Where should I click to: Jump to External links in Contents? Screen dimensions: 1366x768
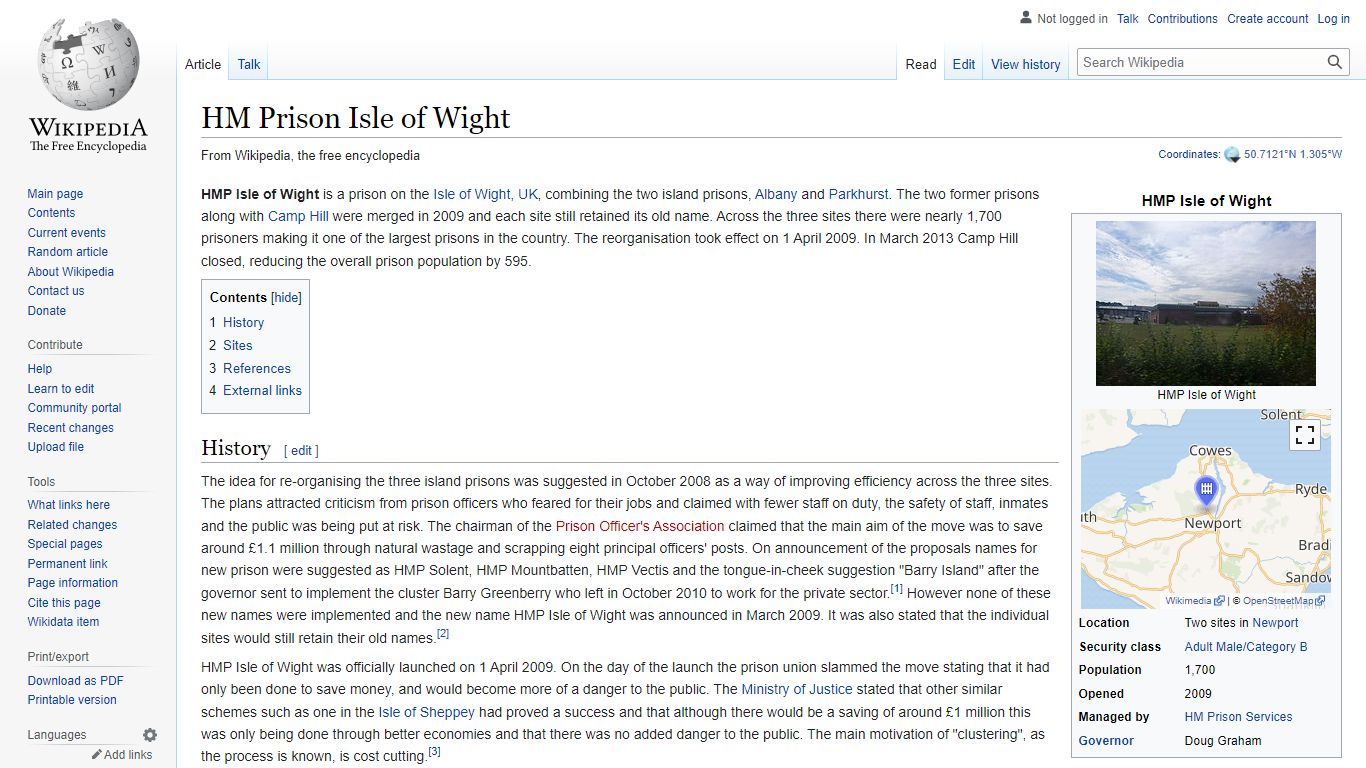point(262,391)
